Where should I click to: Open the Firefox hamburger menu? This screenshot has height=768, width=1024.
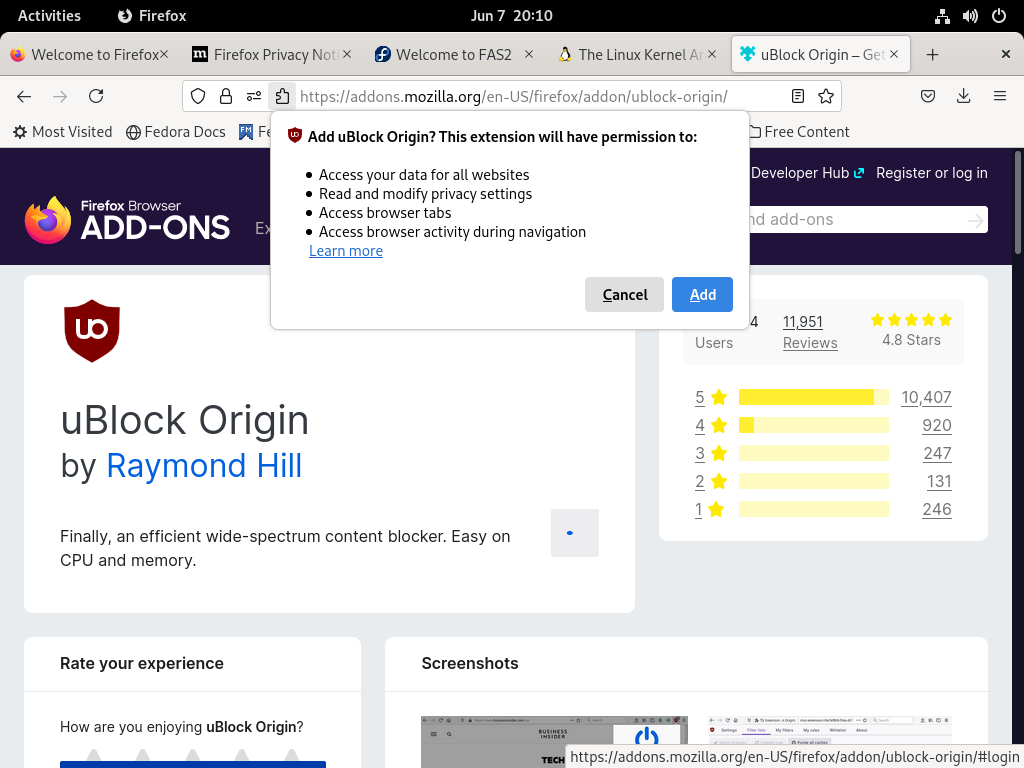pyautogui.click(x=999, y=97)
